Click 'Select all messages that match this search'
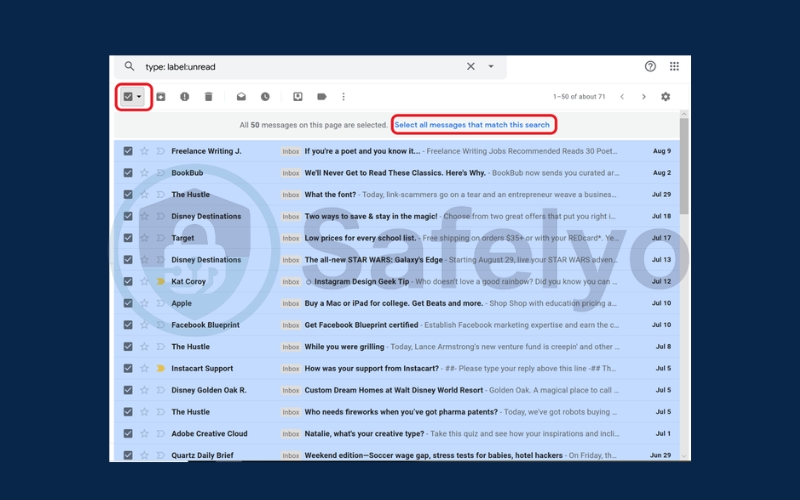Image resolution: width=800 pixels, height=500 pixels. [x=472, y=125]
